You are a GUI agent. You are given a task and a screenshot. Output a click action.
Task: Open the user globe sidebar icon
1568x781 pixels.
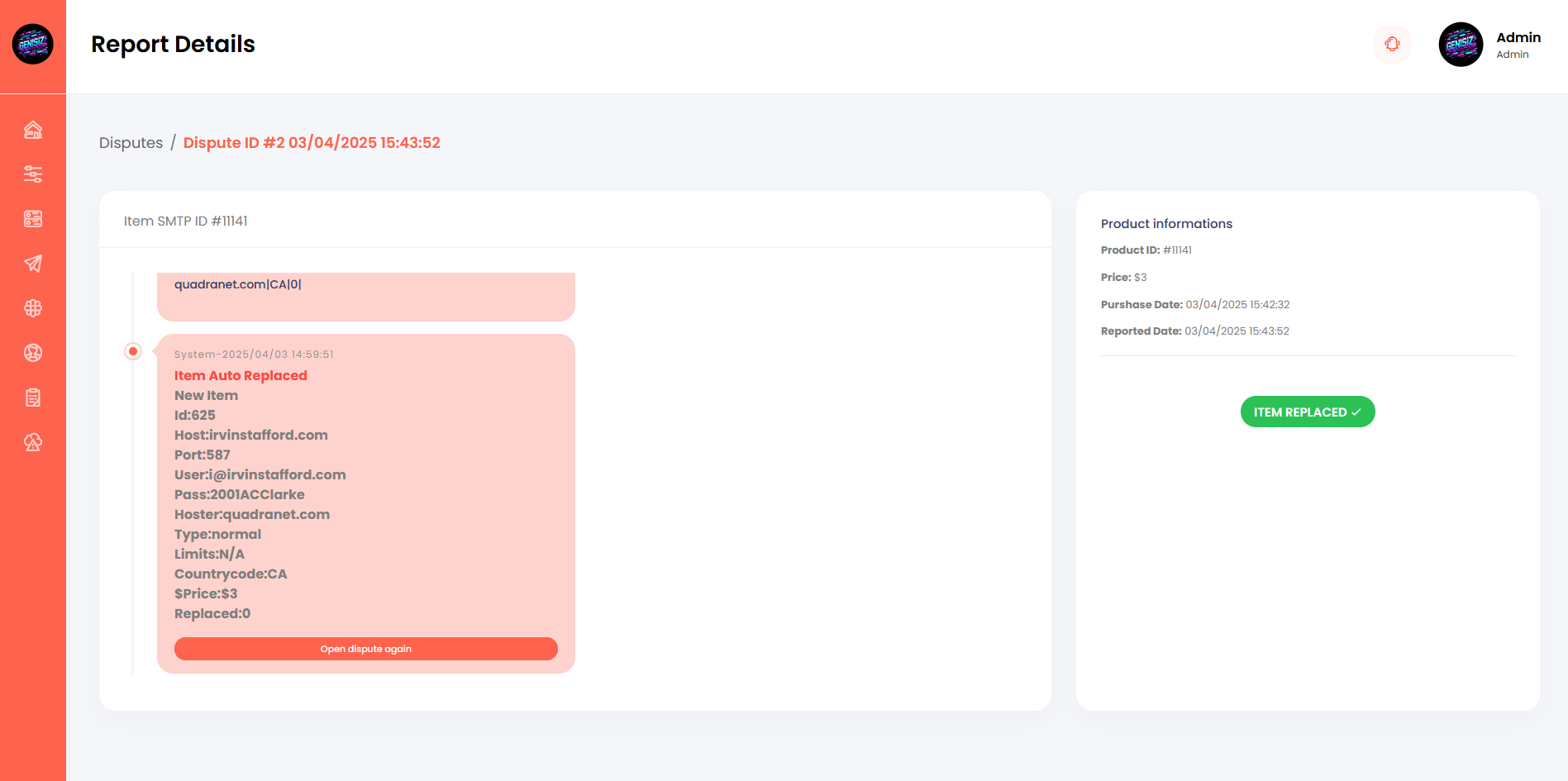coord(33,353)
